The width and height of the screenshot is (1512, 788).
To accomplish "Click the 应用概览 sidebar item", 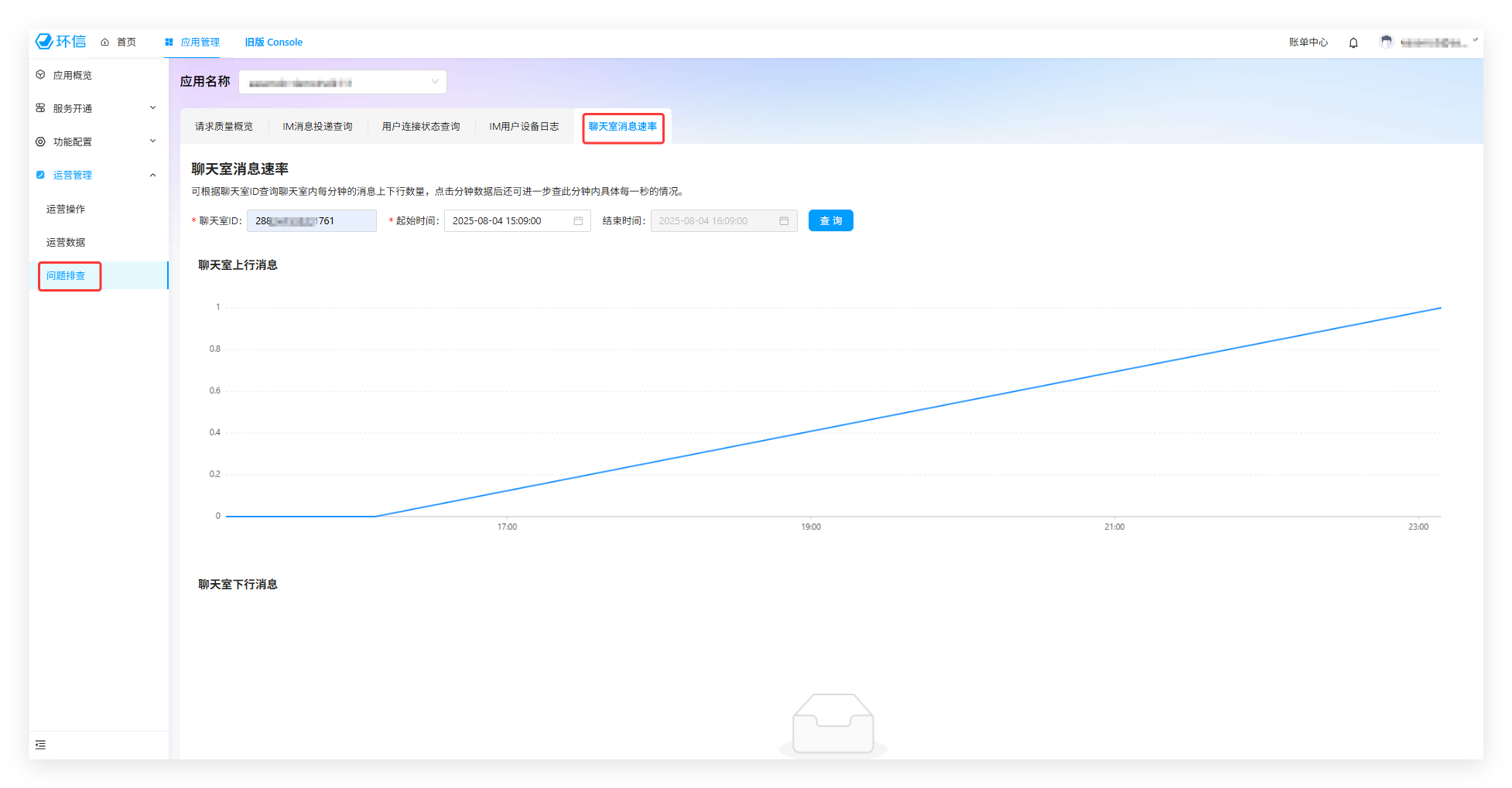I will pyautogui.click(x=72, y=75).
